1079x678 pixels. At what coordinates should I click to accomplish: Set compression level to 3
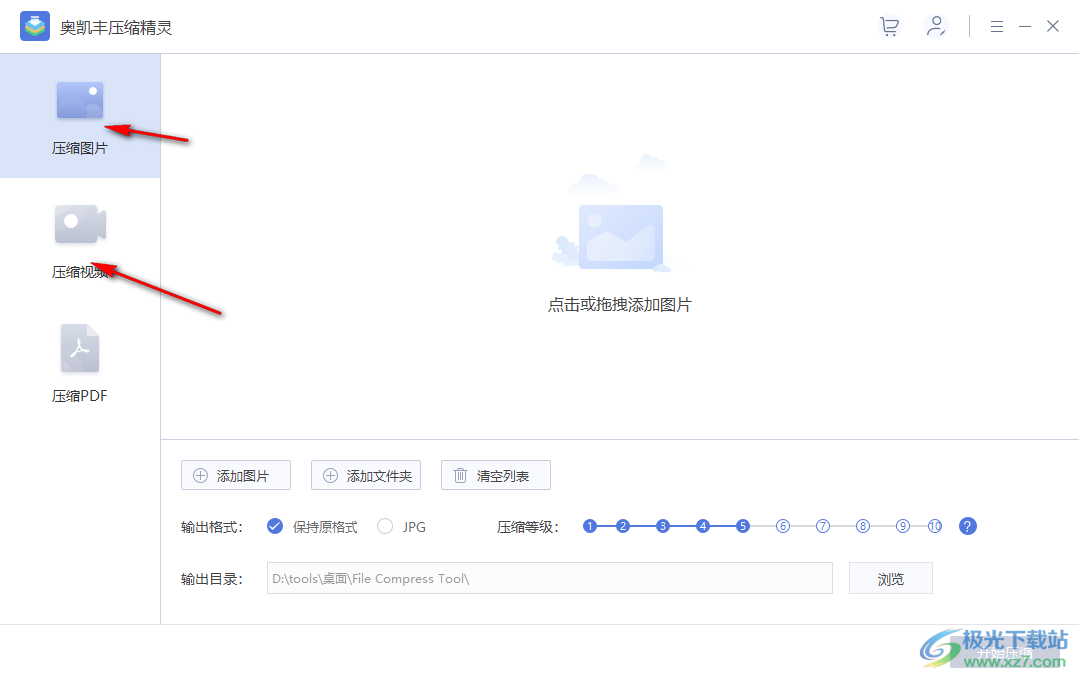click(663, 526)
